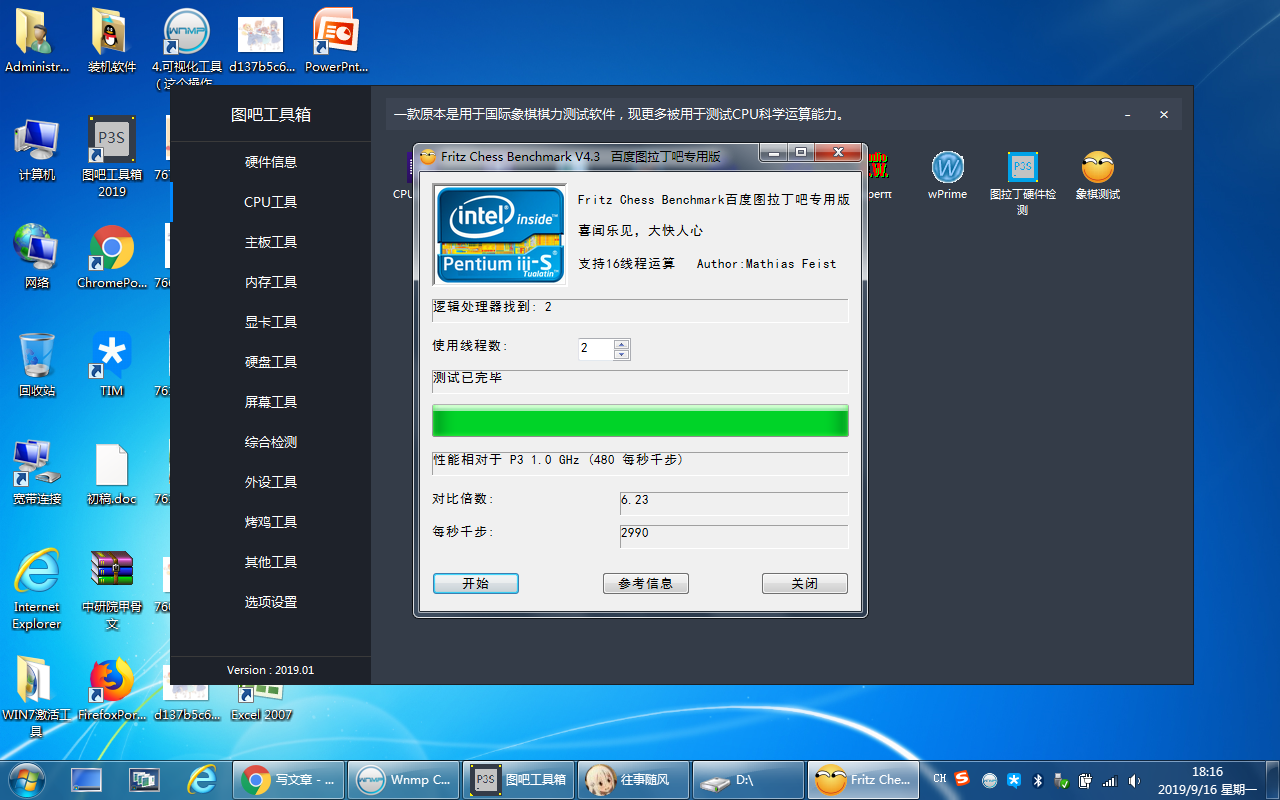Image resolution: width=1280 pixels, height=800 pixels.
Task: Open the volume control in system tray
Action: tap(1132, 780)
